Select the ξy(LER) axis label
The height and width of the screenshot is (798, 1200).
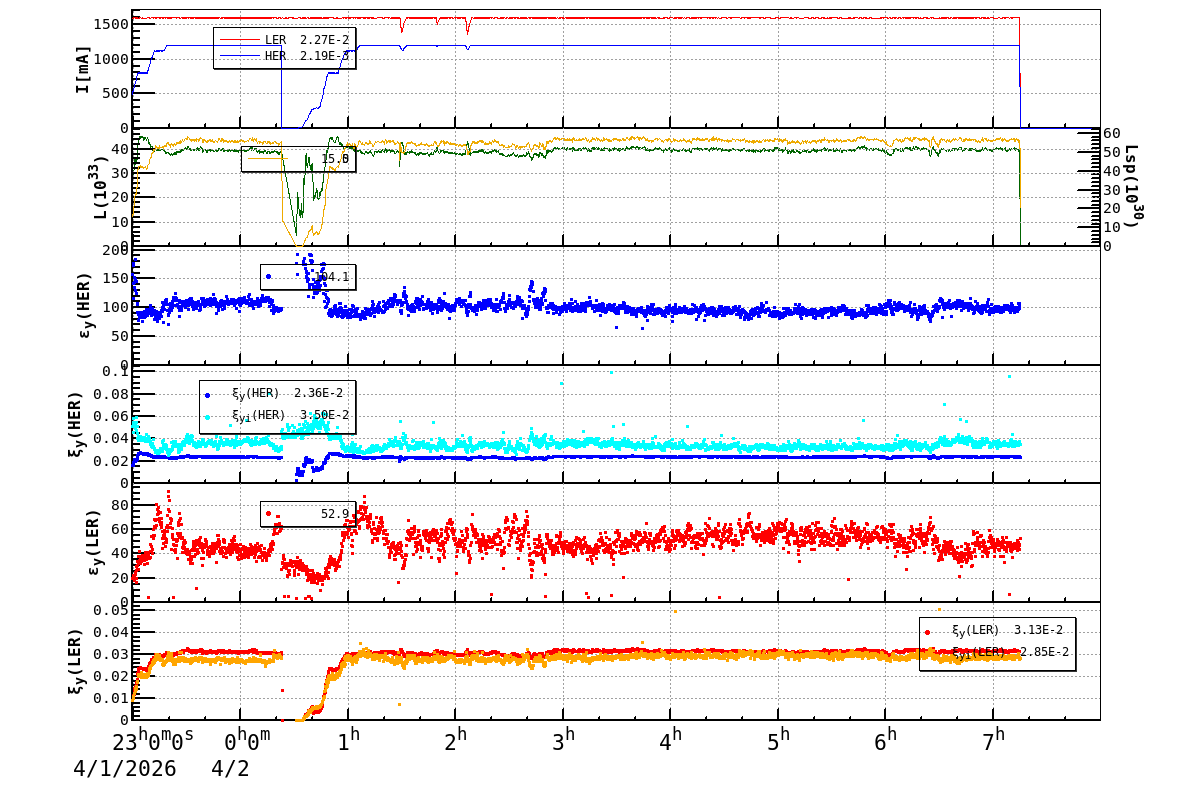coord(76,661)
